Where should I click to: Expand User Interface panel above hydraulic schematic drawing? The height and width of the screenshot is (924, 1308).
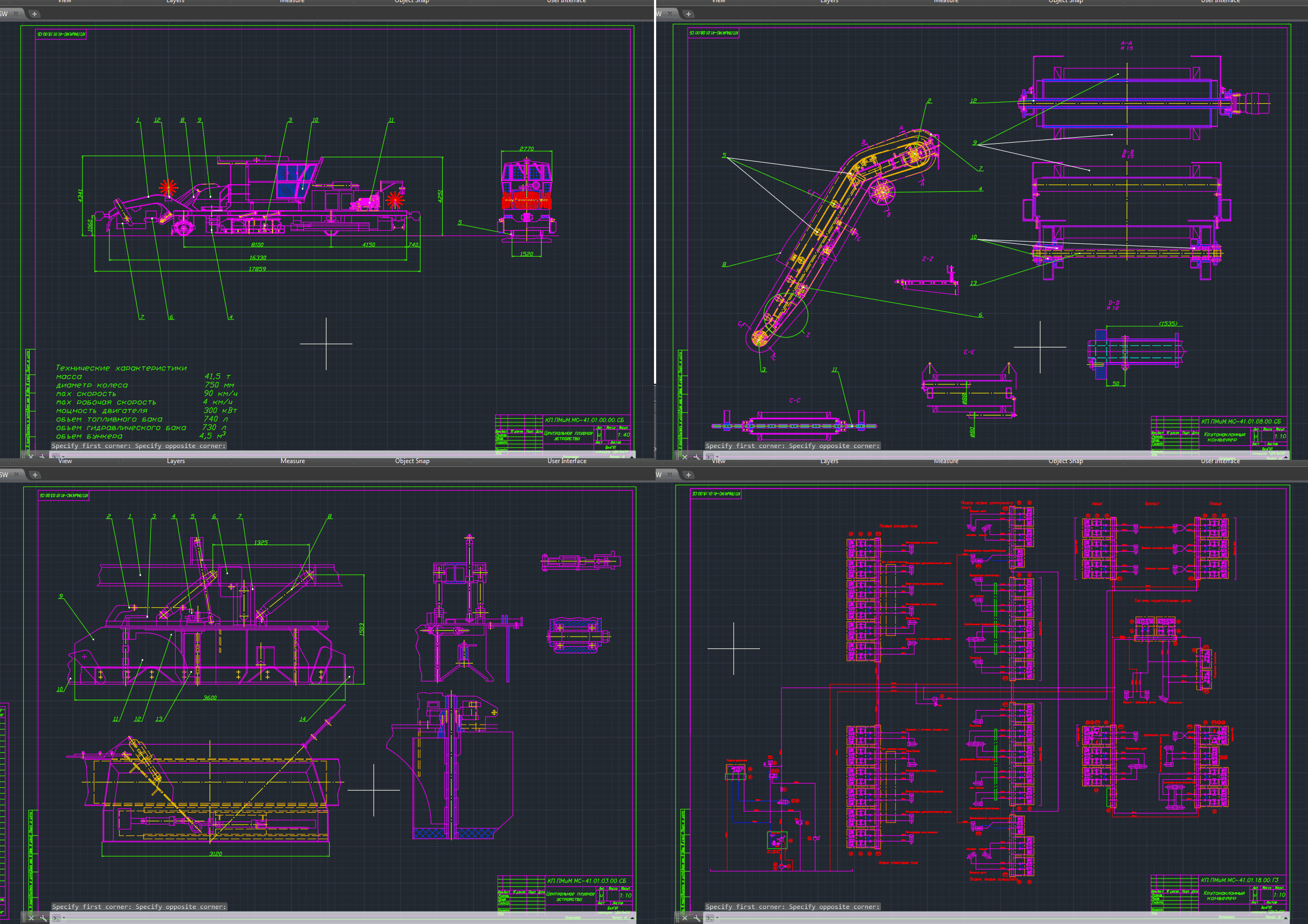coord(1220,461)
